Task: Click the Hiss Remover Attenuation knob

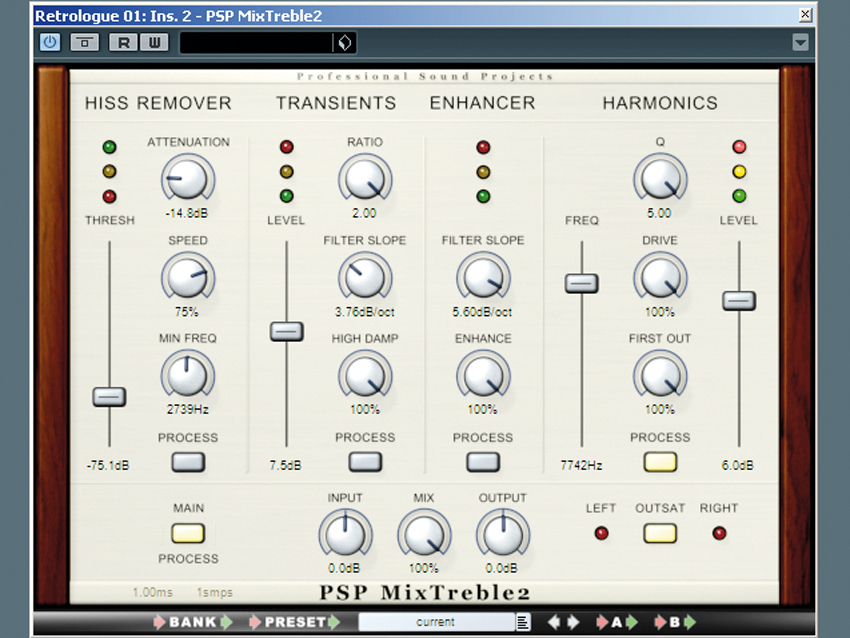Action: click(188, 179)
